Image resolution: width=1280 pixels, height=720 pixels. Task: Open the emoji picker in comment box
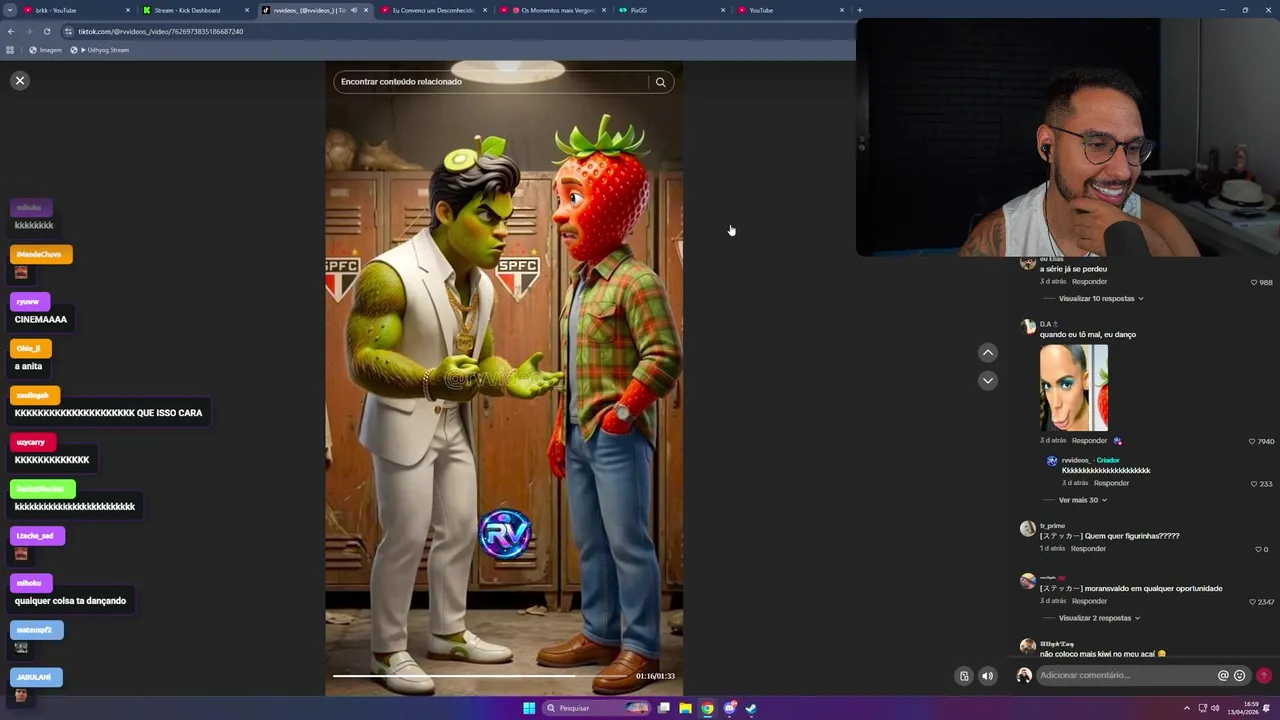(x=1240, y=676)
